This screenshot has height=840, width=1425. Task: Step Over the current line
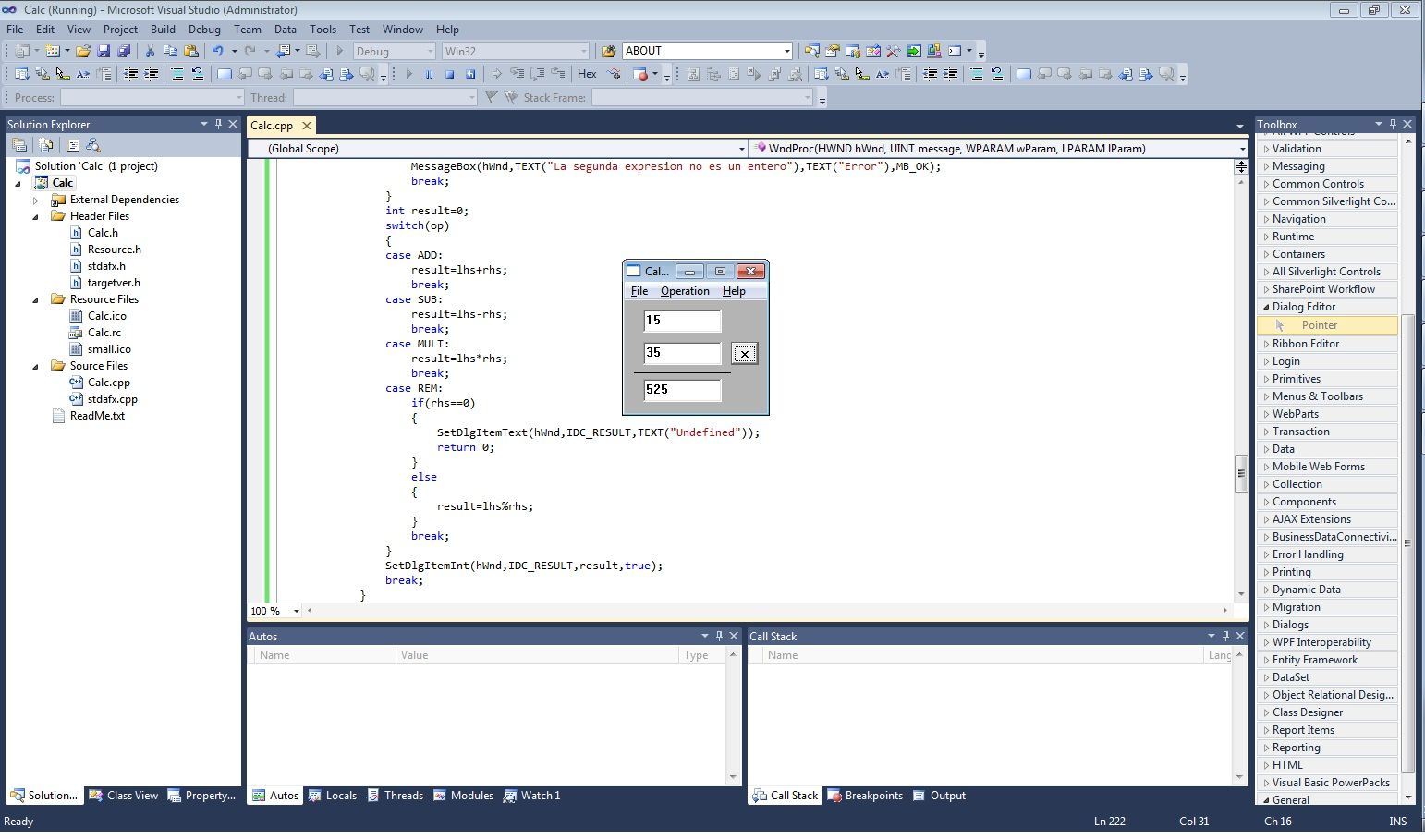(537, 74)
